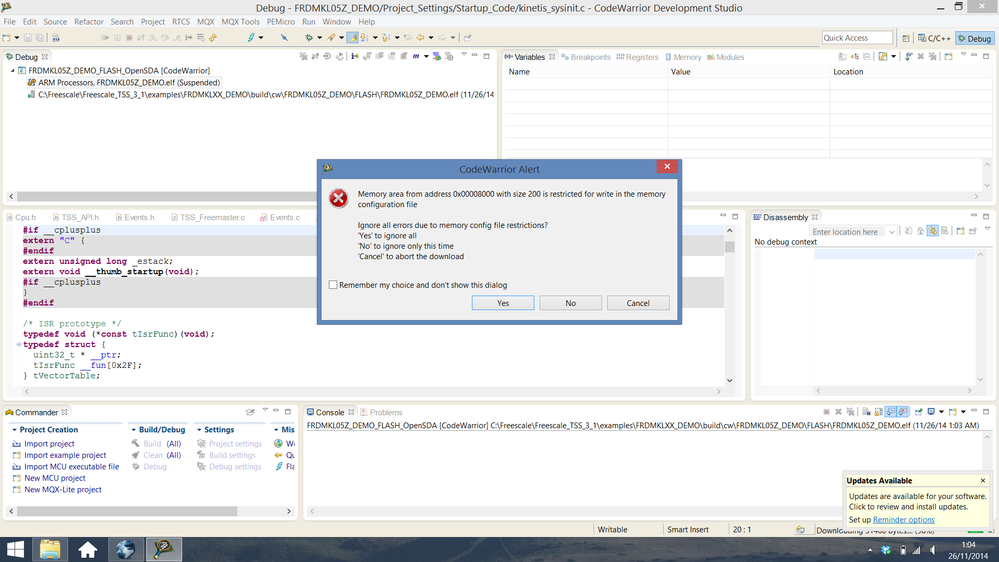Open the Debug view menu triangle
The image size is (999, 562).
pos(464,55)
